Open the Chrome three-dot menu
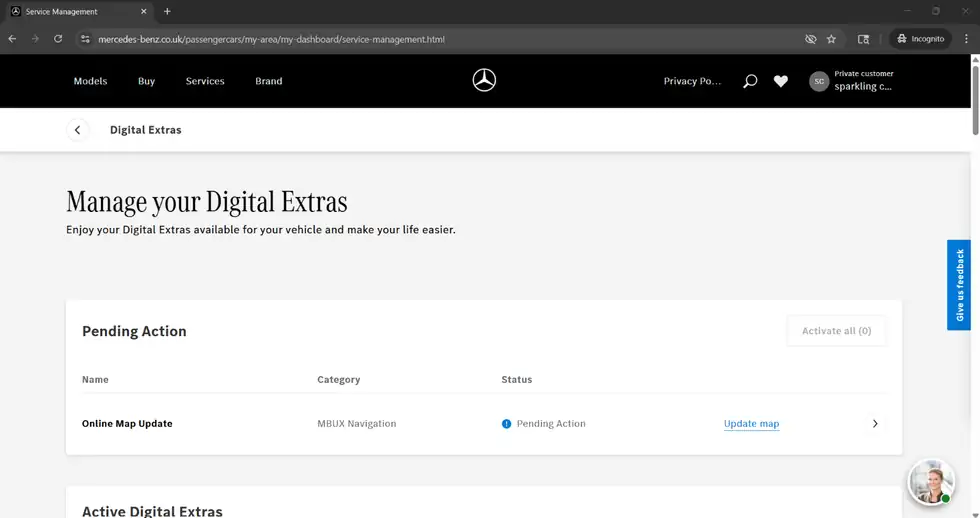 [966, 39]
